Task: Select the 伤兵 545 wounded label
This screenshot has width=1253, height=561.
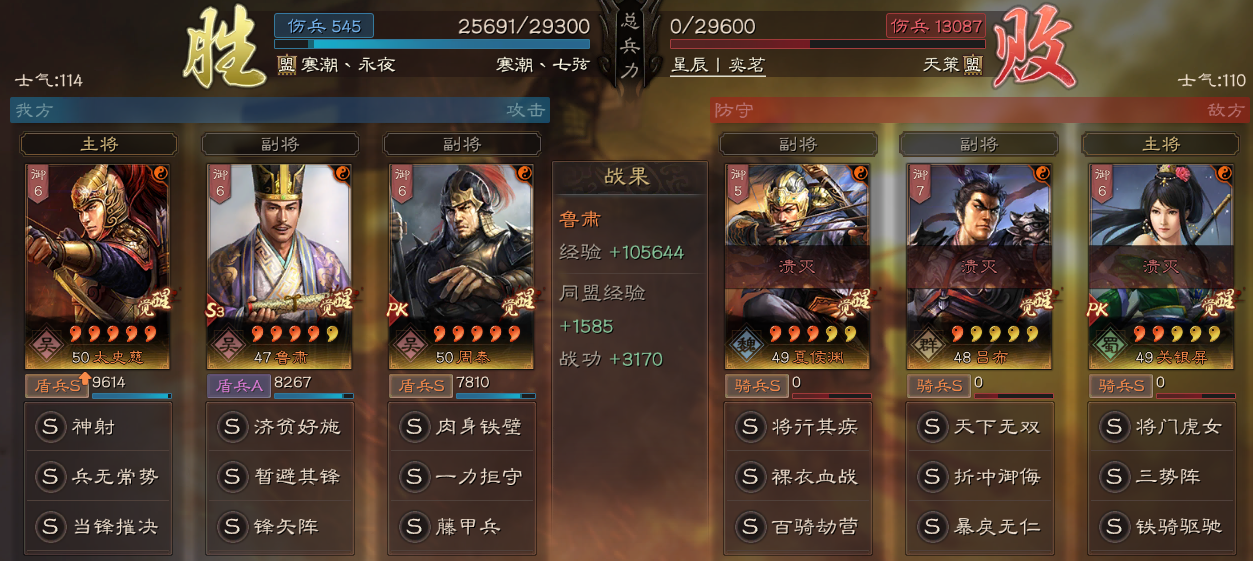Action: 323,26
